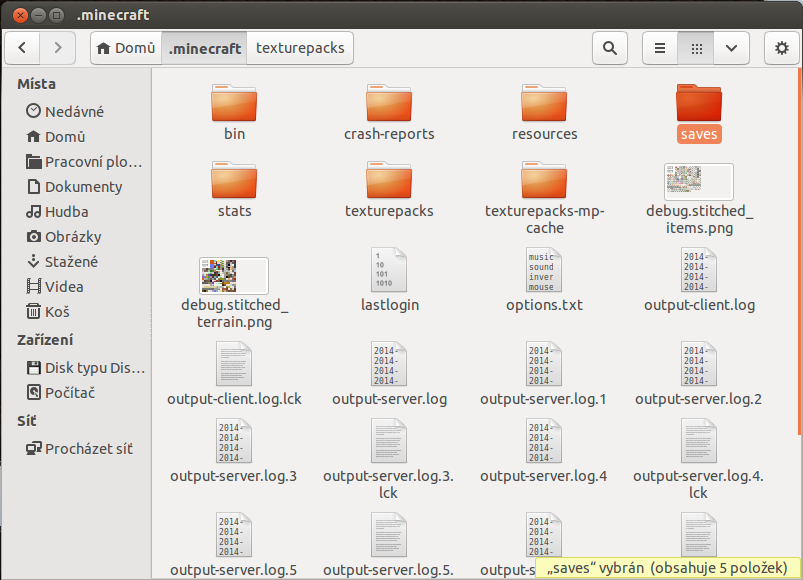The height and width of the screenshot is (580, 803).
Task: Select the options.txt file icon
Action: [x=544, y=270]
